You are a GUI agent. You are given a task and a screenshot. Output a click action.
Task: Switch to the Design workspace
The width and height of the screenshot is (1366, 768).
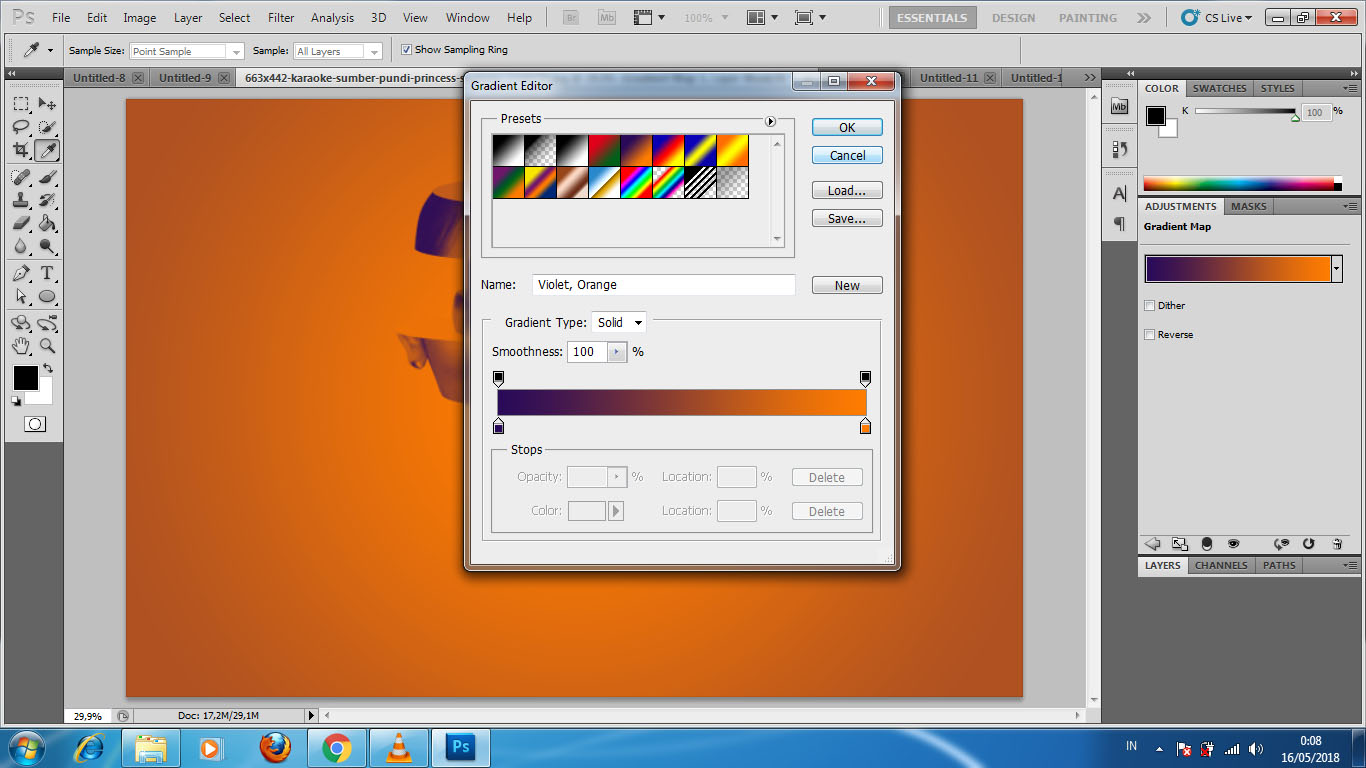1013,18
